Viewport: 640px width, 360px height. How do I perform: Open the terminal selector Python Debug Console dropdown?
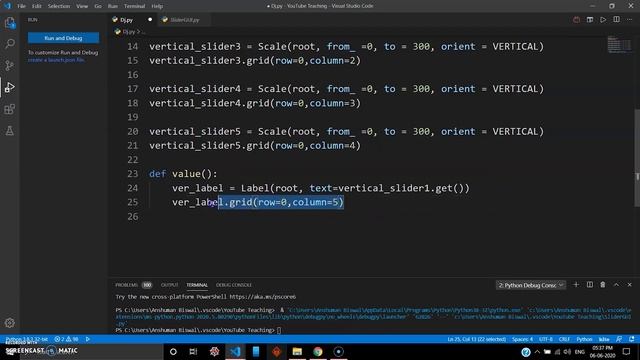pos(531,285)
